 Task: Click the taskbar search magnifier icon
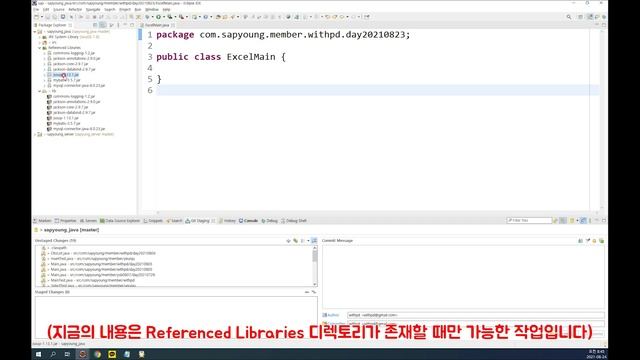coord(53,354)
